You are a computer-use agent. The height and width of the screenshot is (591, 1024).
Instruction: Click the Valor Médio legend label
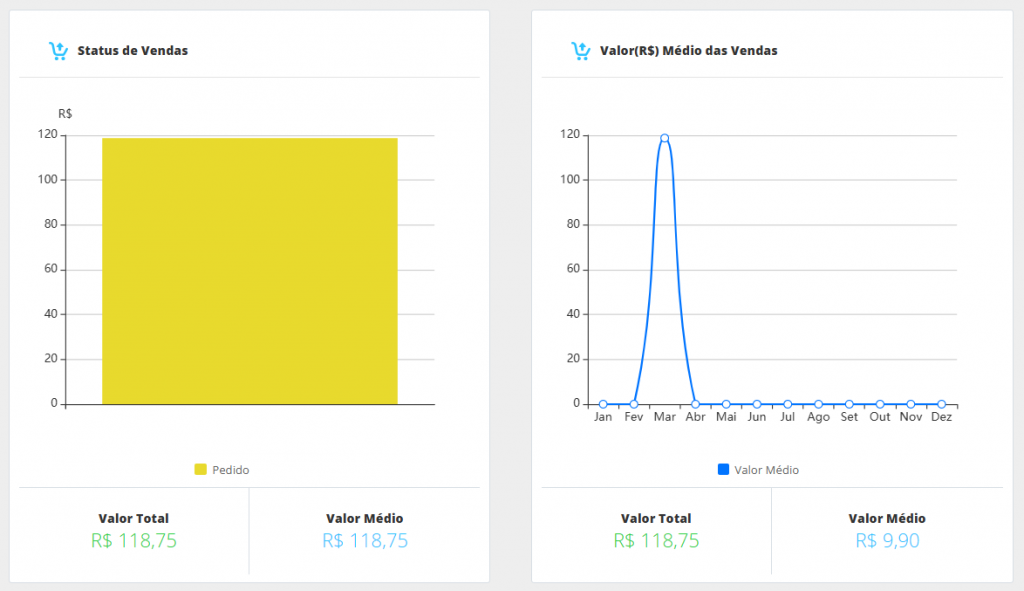coord(766,470)
